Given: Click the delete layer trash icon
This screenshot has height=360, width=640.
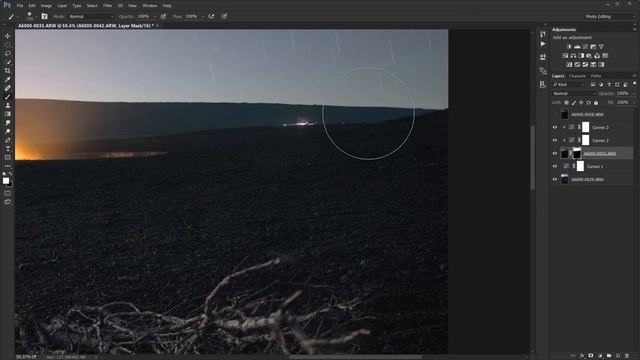Looking at the screenshot, I should click(627, 356).
